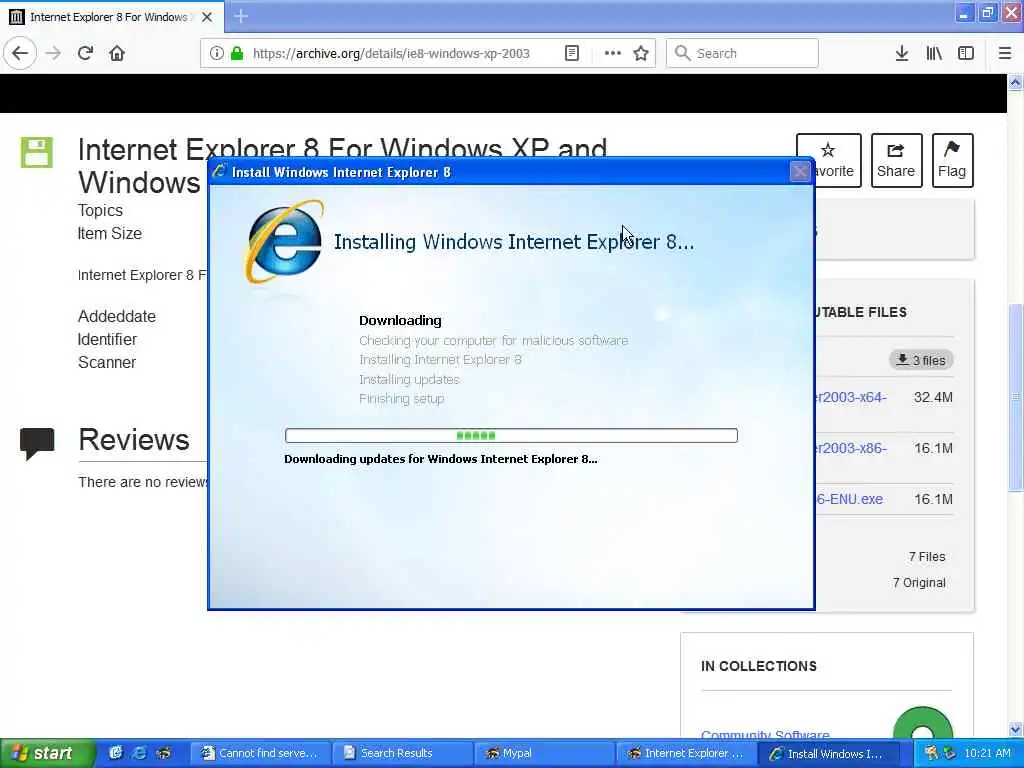
Task: Open page actions three-dot menu
Action: 613,54
